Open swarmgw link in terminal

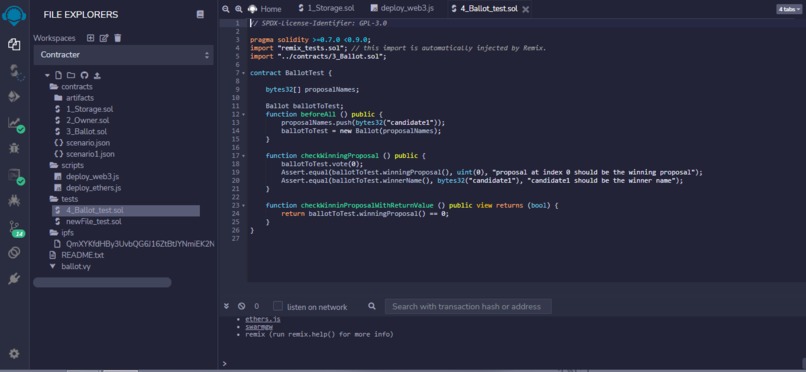[259, 326]
